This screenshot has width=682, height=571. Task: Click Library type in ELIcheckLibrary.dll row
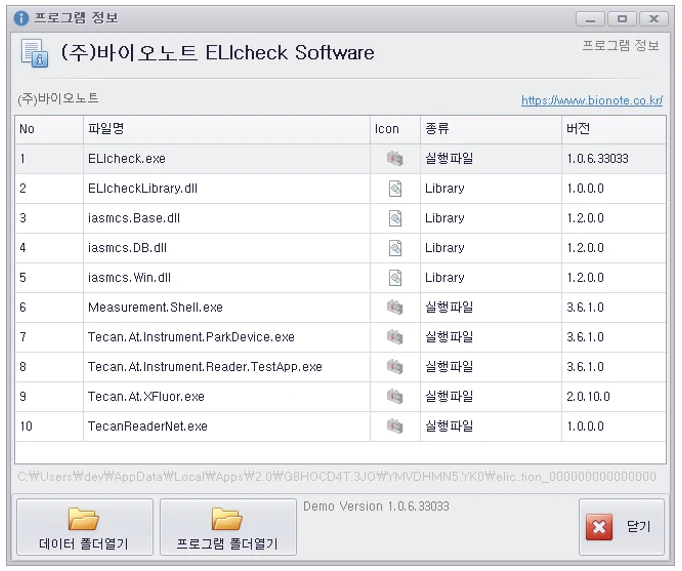pyautogui.click(x=445, y=189)
